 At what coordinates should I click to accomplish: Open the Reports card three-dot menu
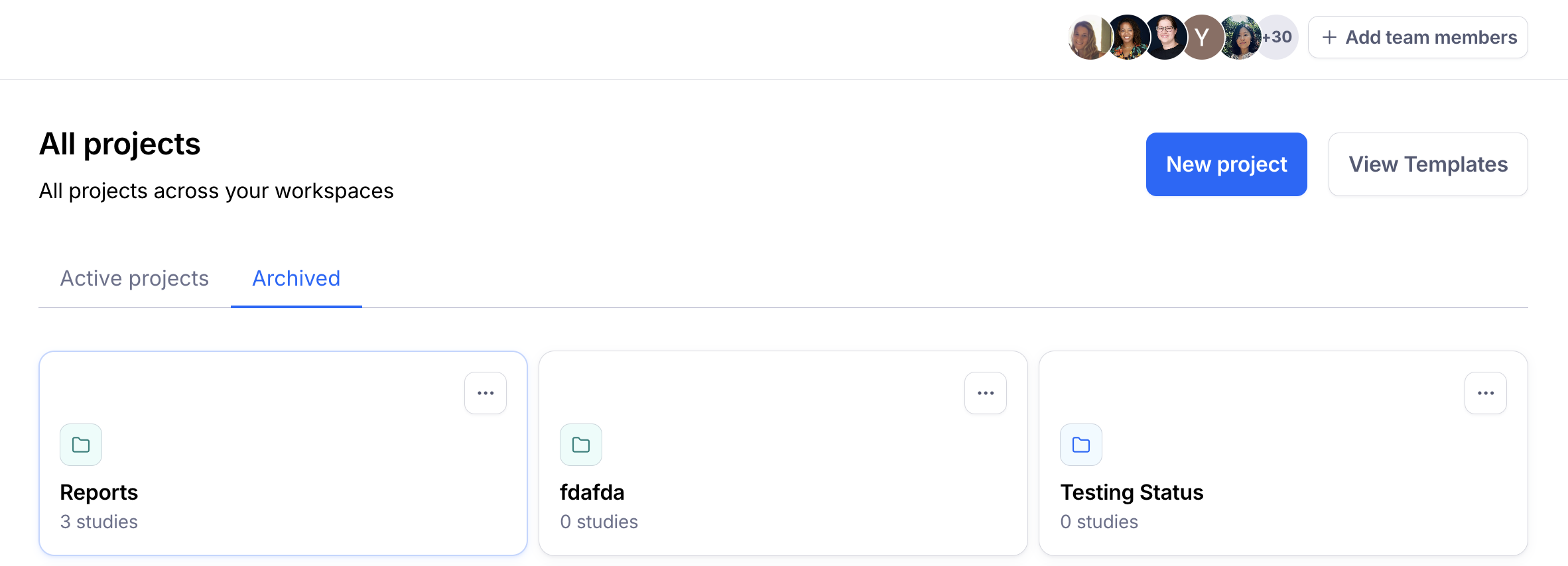(486, 393)
